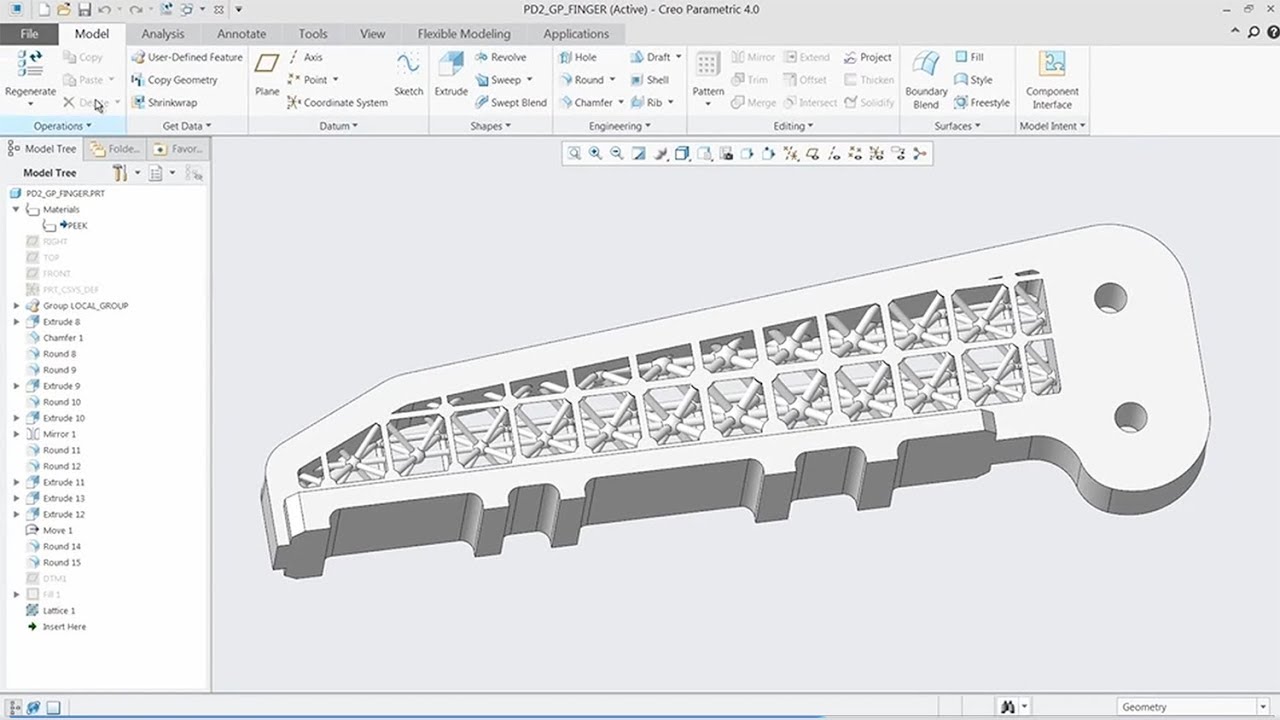Create a datum Plane
This screenshot has width=1280, height=720.
click(x=267, y=75)
